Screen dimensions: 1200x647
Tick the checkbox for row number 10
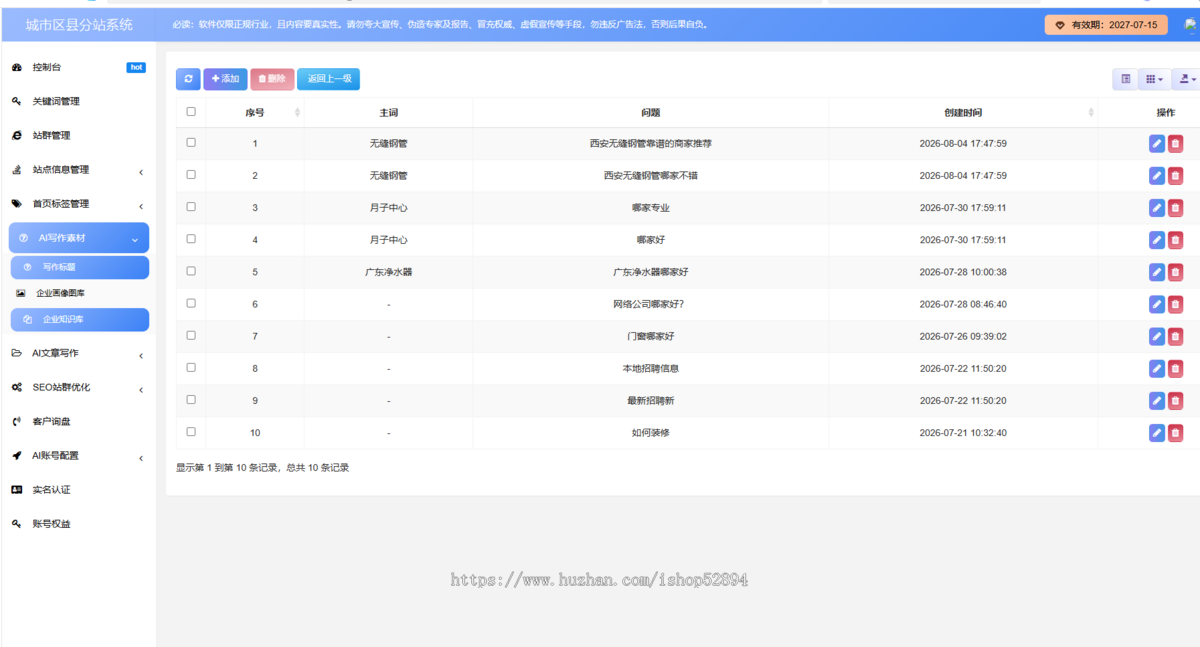point(191,432)
